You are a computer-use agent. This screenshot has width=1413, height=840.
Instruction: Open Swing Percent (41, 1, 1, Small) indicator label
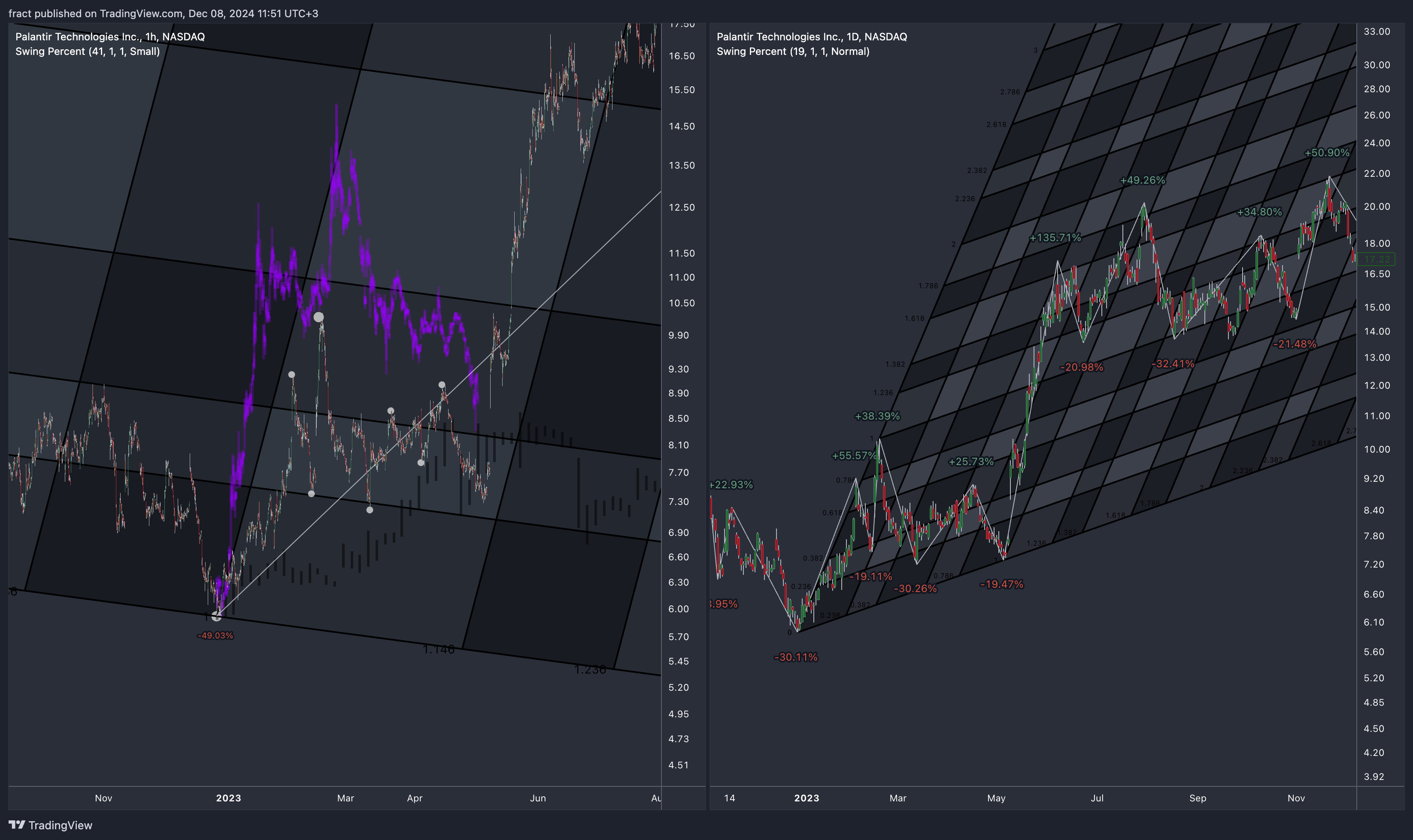pos(87,51)
